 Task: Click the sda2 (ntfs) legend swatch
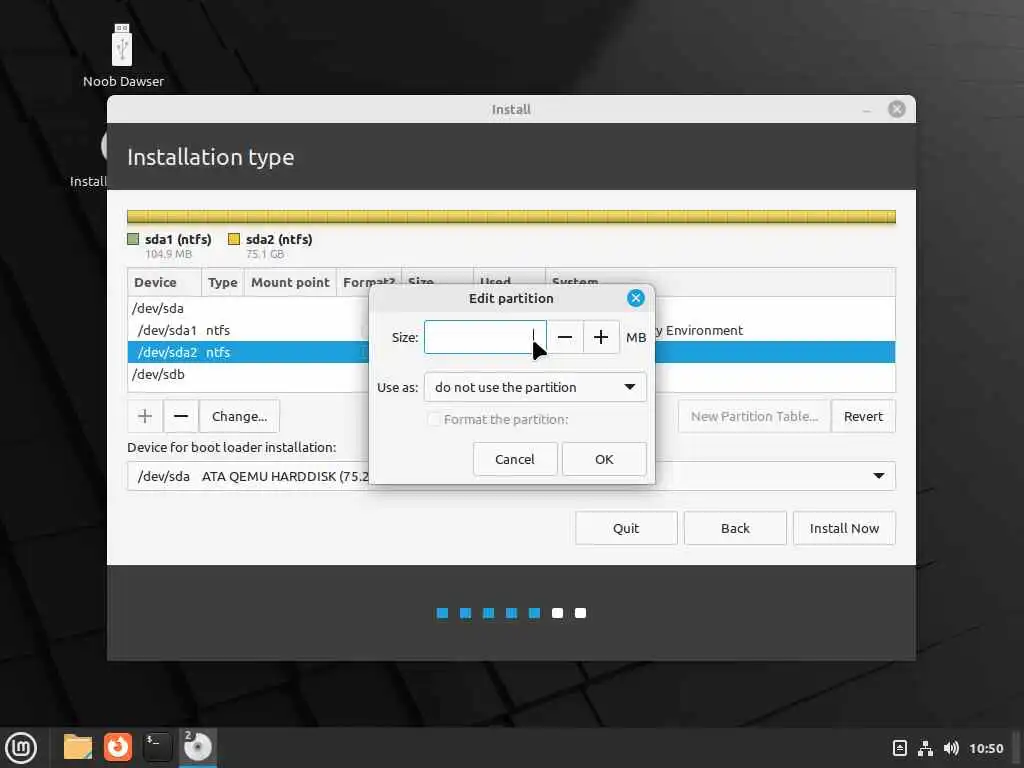(234, 239)
